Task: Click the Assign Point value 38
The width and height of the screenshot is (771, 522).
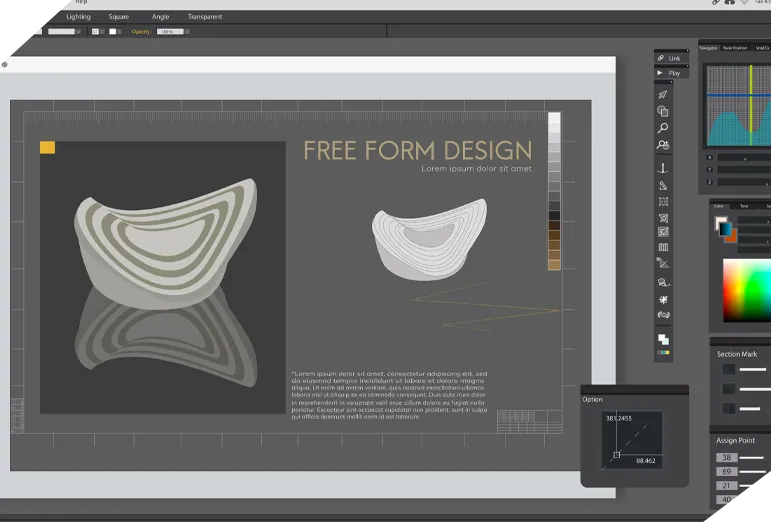Action: click(726, 458)
